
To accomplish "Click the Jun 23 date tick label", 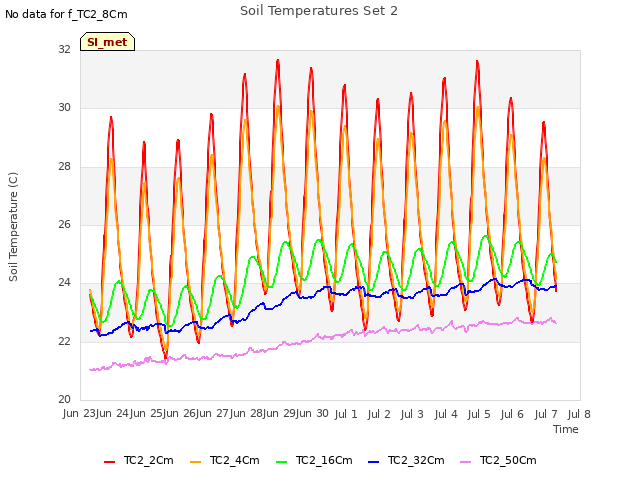I will [x=79, y=413].
